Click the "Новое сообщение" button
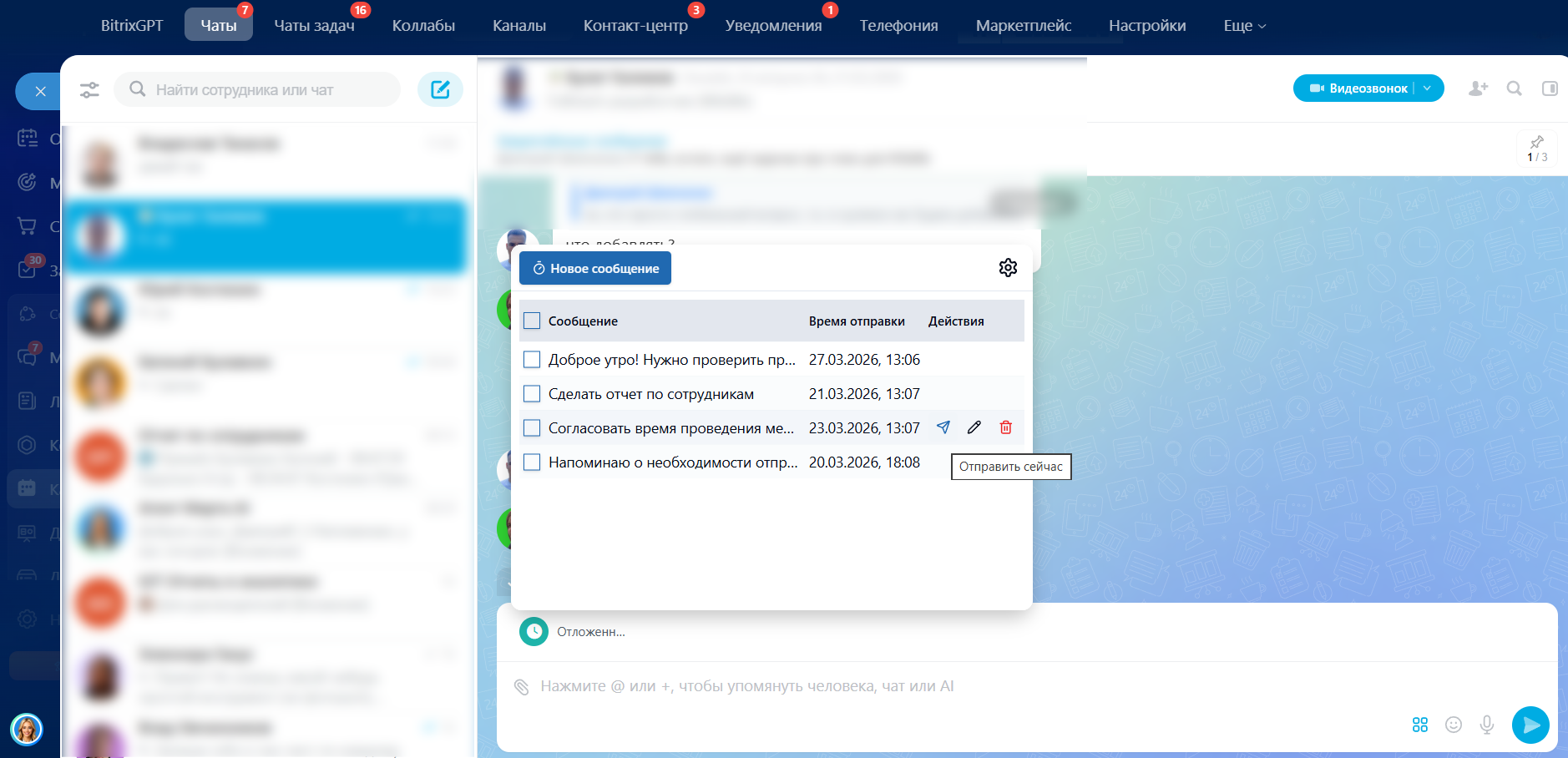 pyautogui.click(x=595, y=268)
